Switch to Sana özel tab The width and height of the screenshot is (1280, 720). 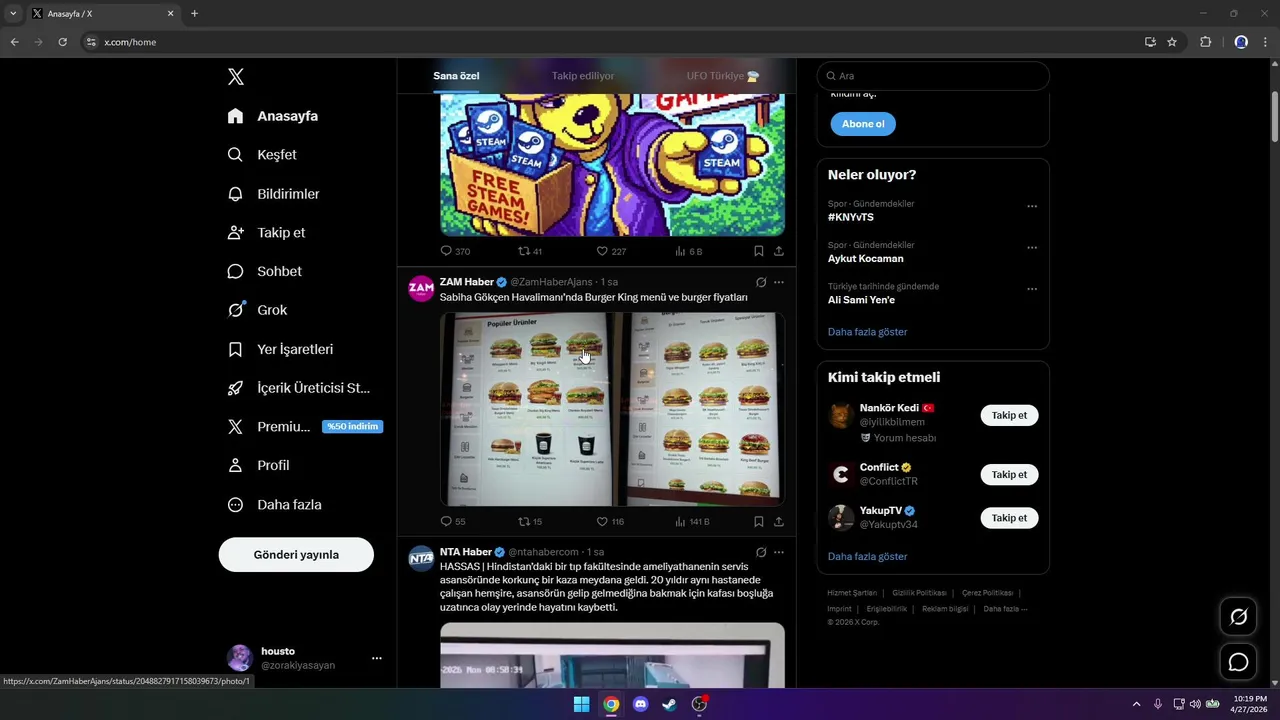pyautogui.click(x=456, y=76)
